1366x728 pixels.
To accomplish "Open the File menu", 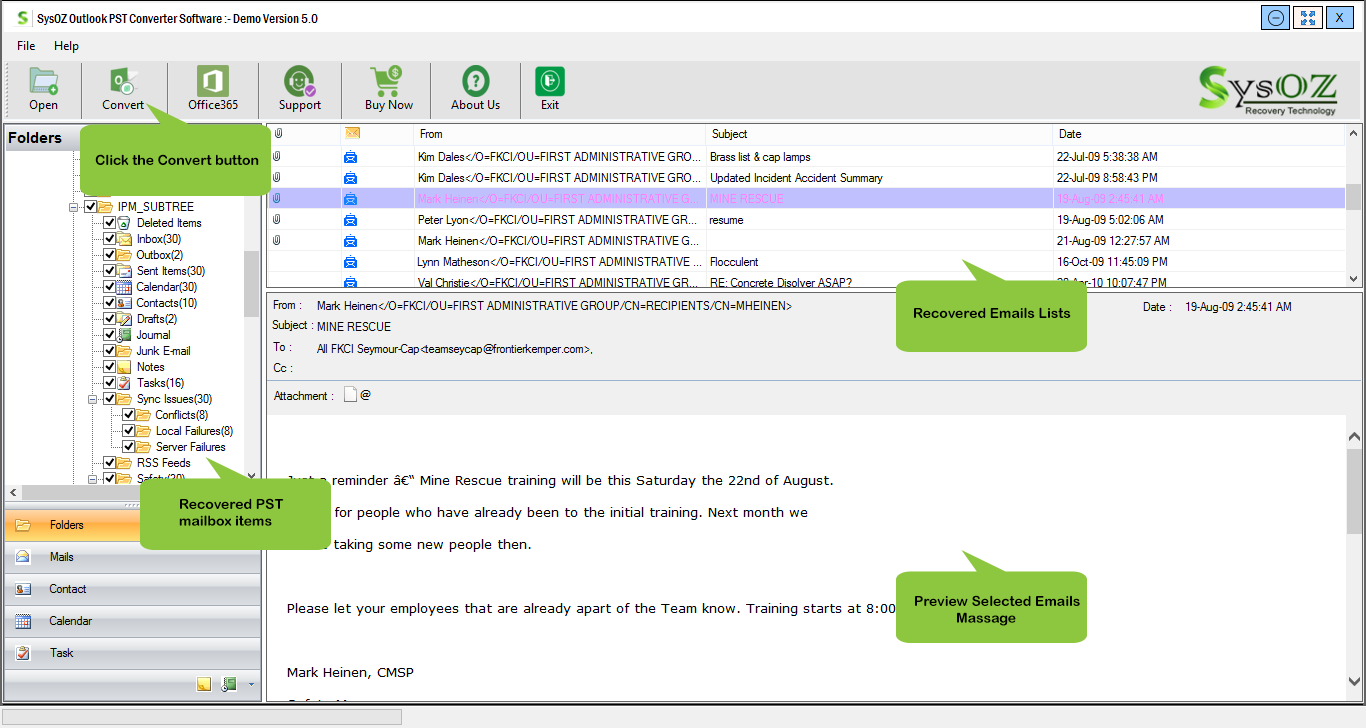I will (26, 46).
